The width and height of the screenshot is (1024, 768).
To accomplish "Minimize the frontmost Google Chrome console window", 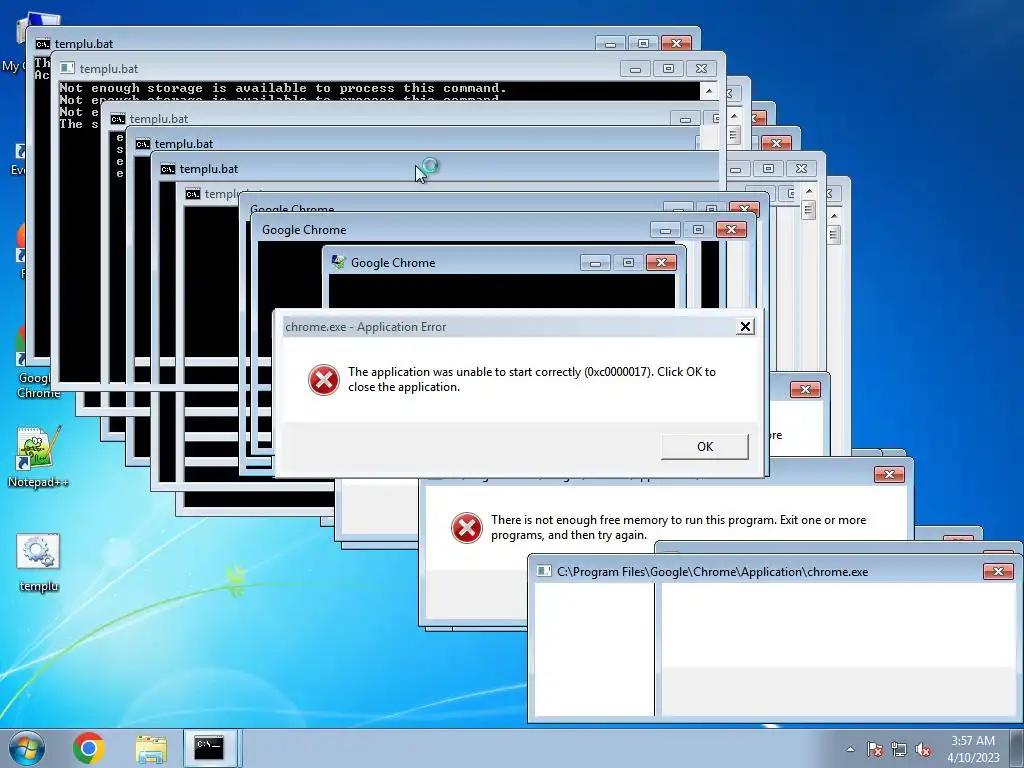I will [595, 263].
